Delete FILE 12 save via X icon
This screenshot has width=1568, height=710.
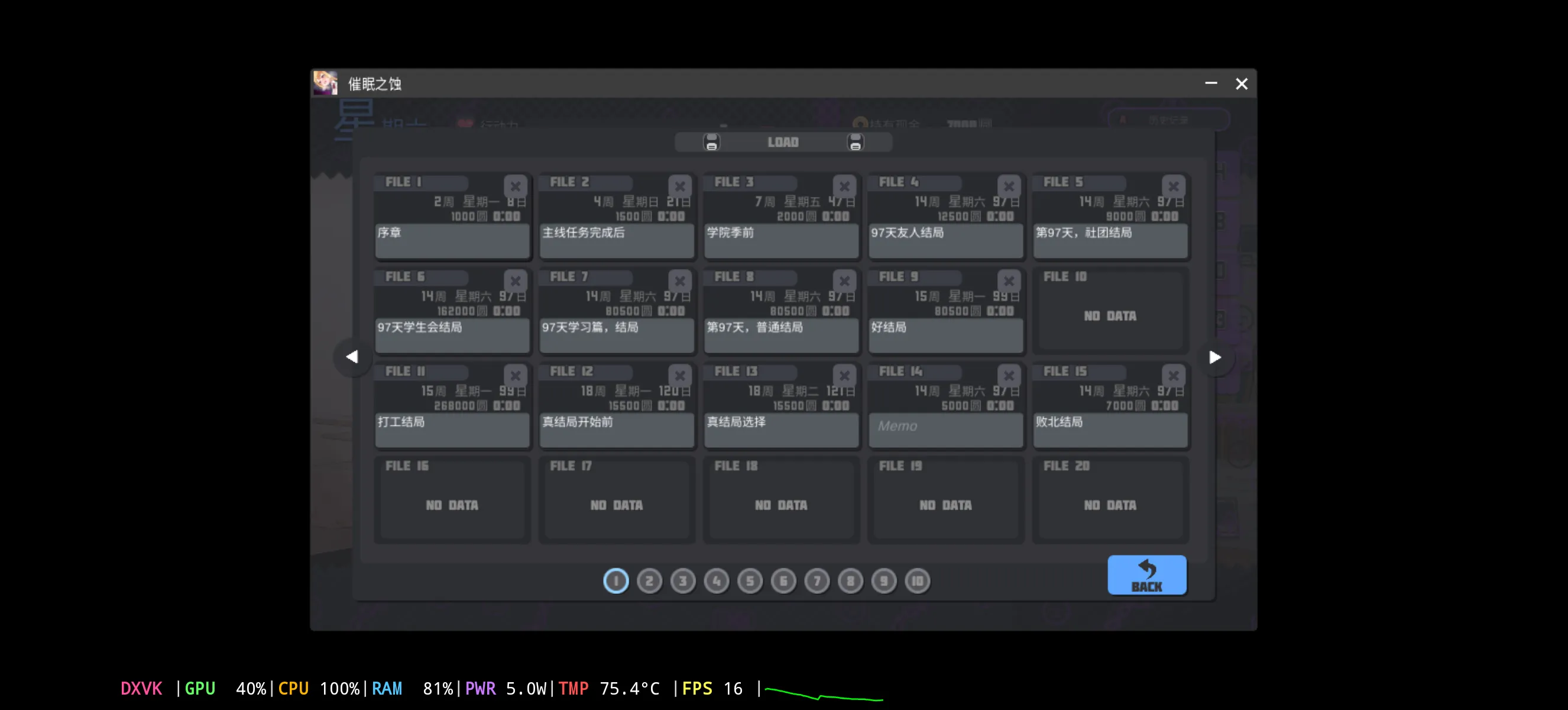pos(679,376)
